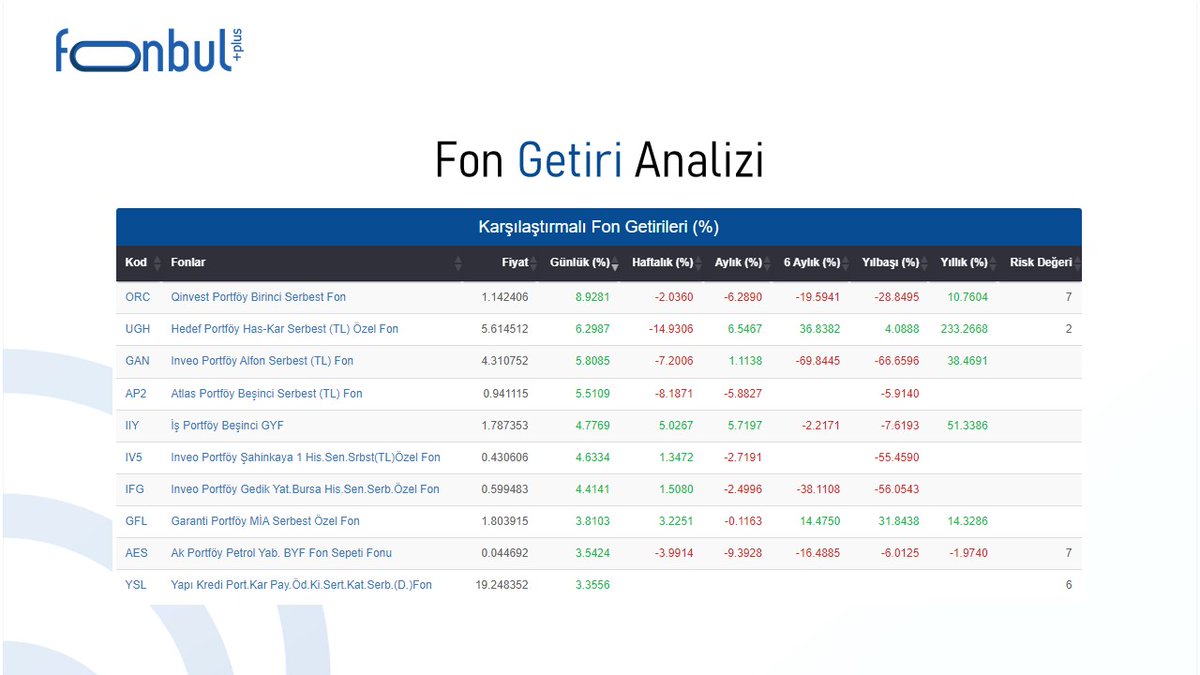
Task: Select year-to-date return 31.8438
Action: point(899,521)
